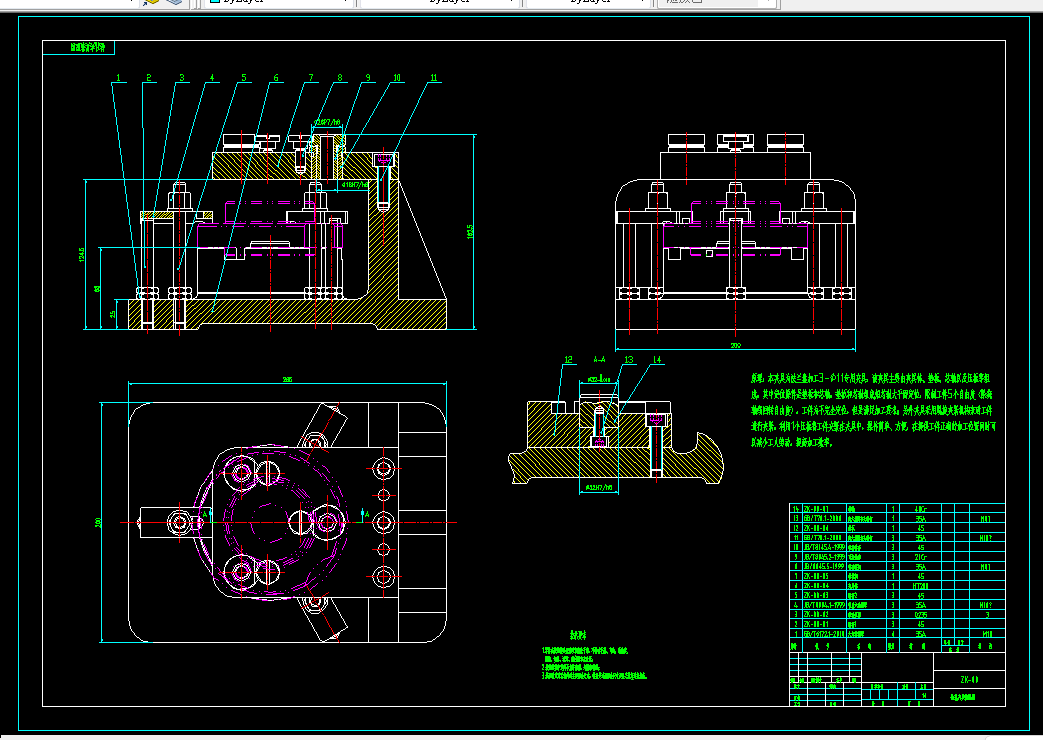The width and height of the screenshot is (1043, 740).
Task: Select leader callout number 5 in front view
Action: click(x=243, y=78)
